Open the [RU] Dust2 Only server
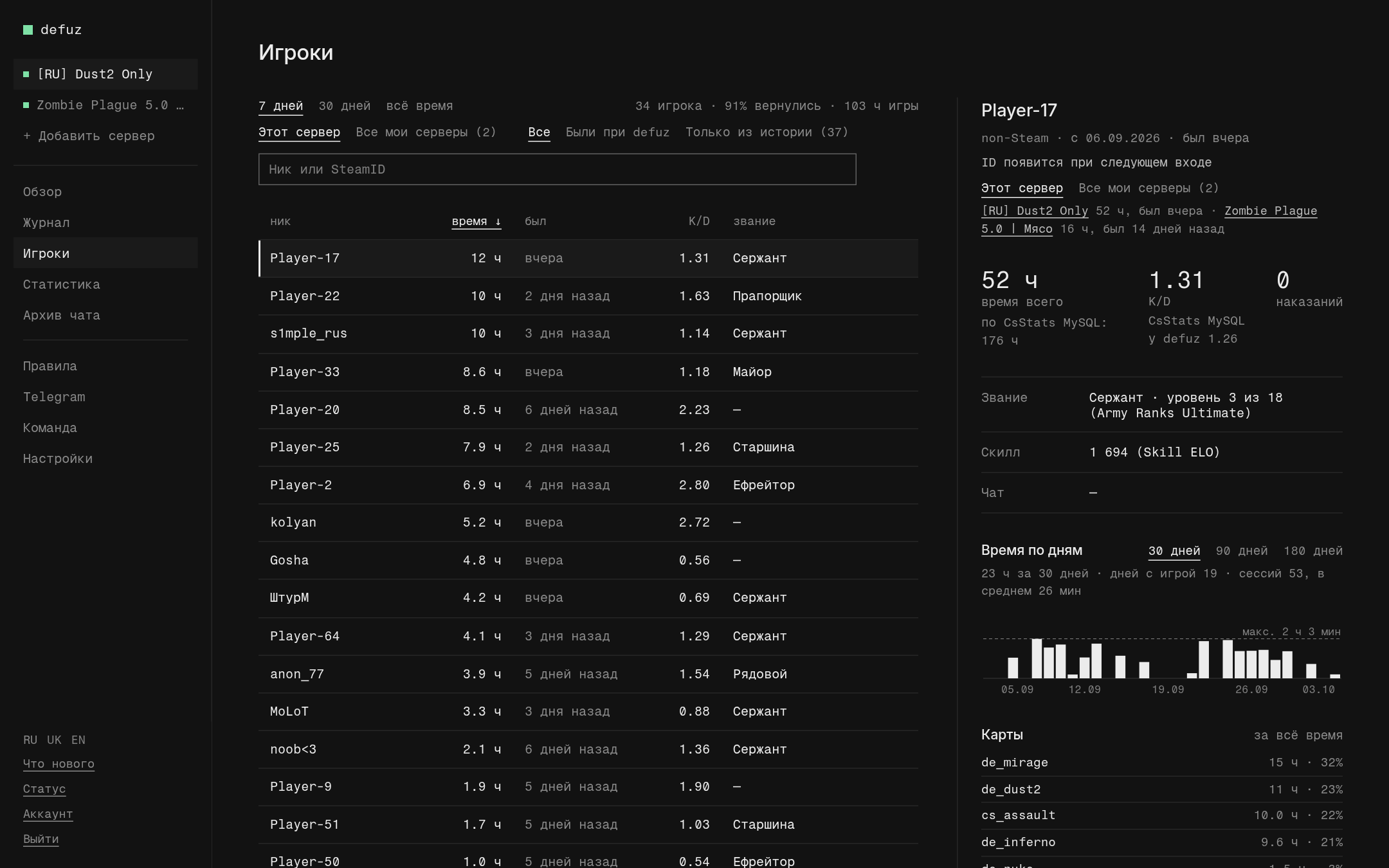1389x868 pixels. click(105, 74)
